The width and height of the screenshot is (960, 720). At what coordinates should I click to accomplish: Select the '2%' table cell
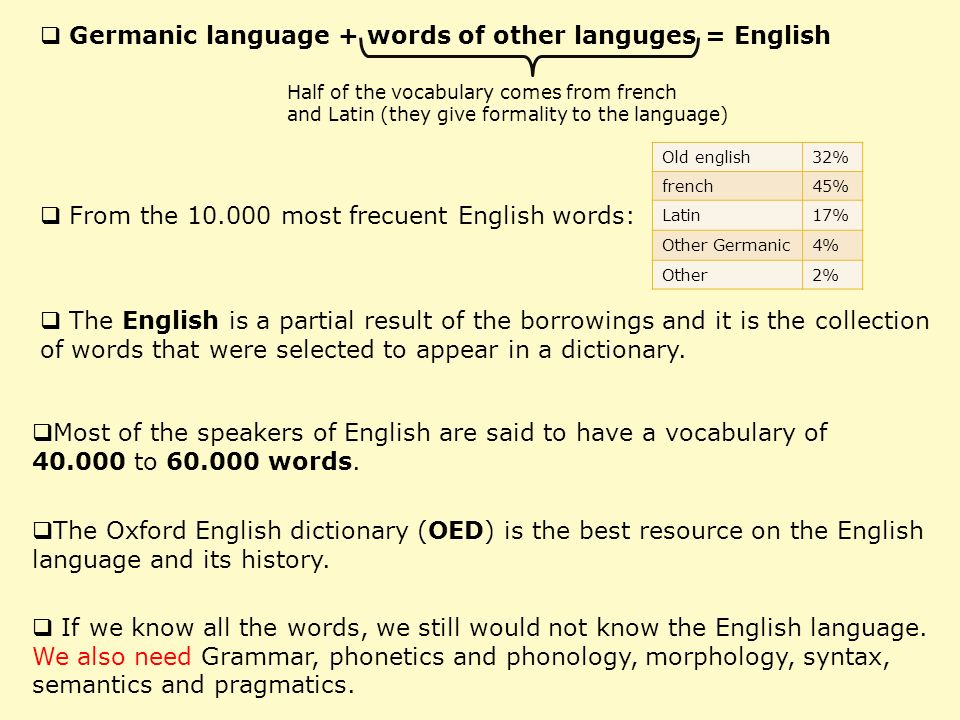(832, 275)
